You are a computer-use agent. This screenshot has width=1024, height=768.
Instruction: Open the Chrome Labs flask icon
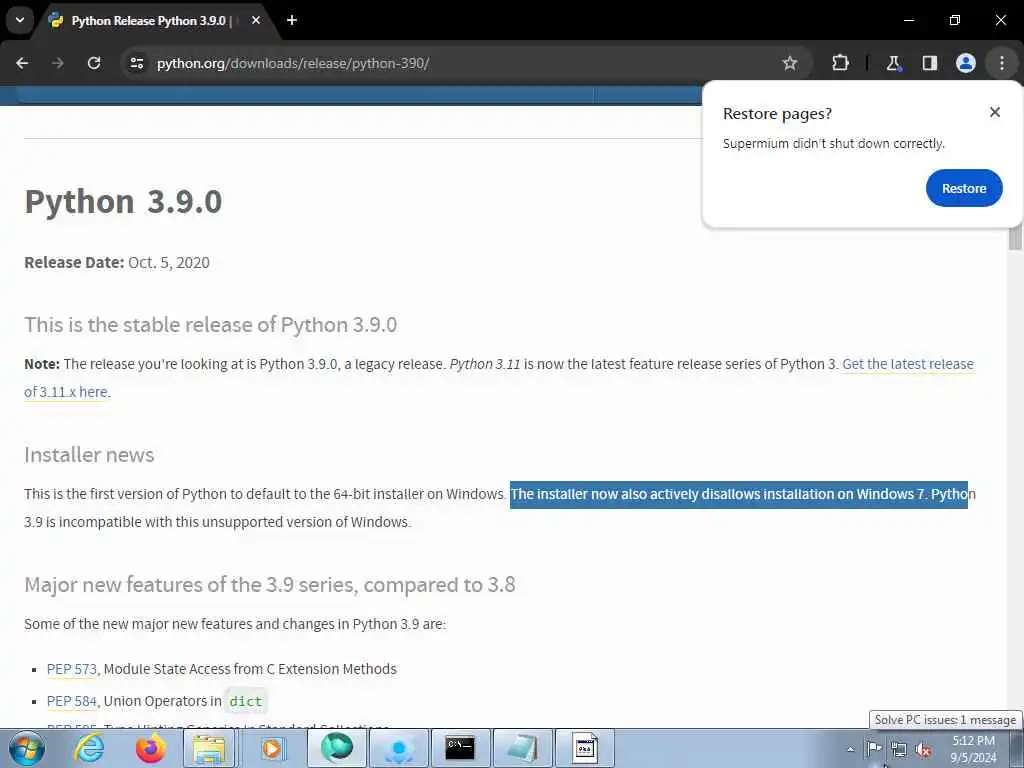(x=893, y=63)
